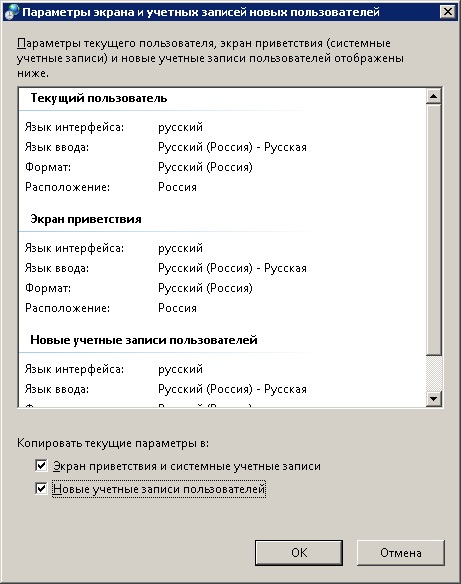Click the scrollbar down arrow
461x584 pixels.
tap(433, 399)
